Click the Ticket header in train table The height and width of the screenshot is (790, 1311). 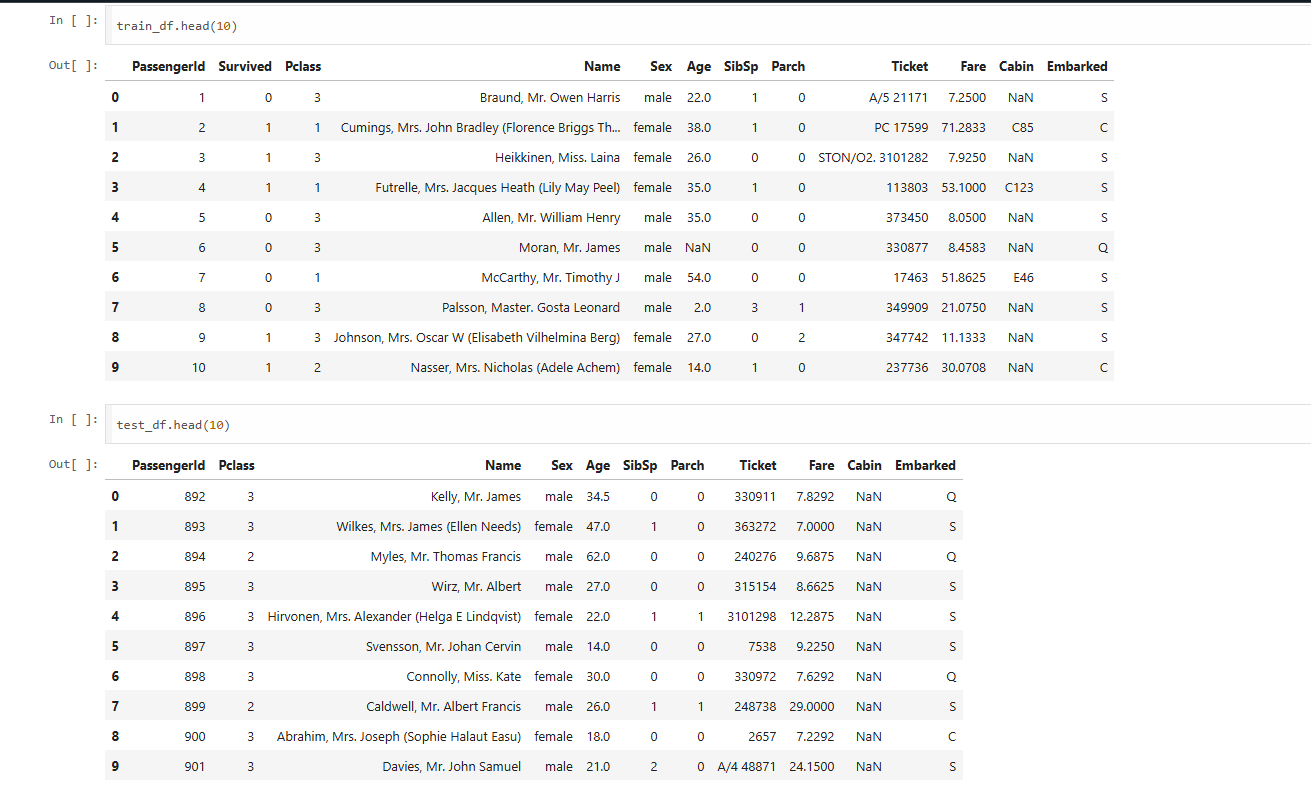pyautogui.click(x=910, y=67)
